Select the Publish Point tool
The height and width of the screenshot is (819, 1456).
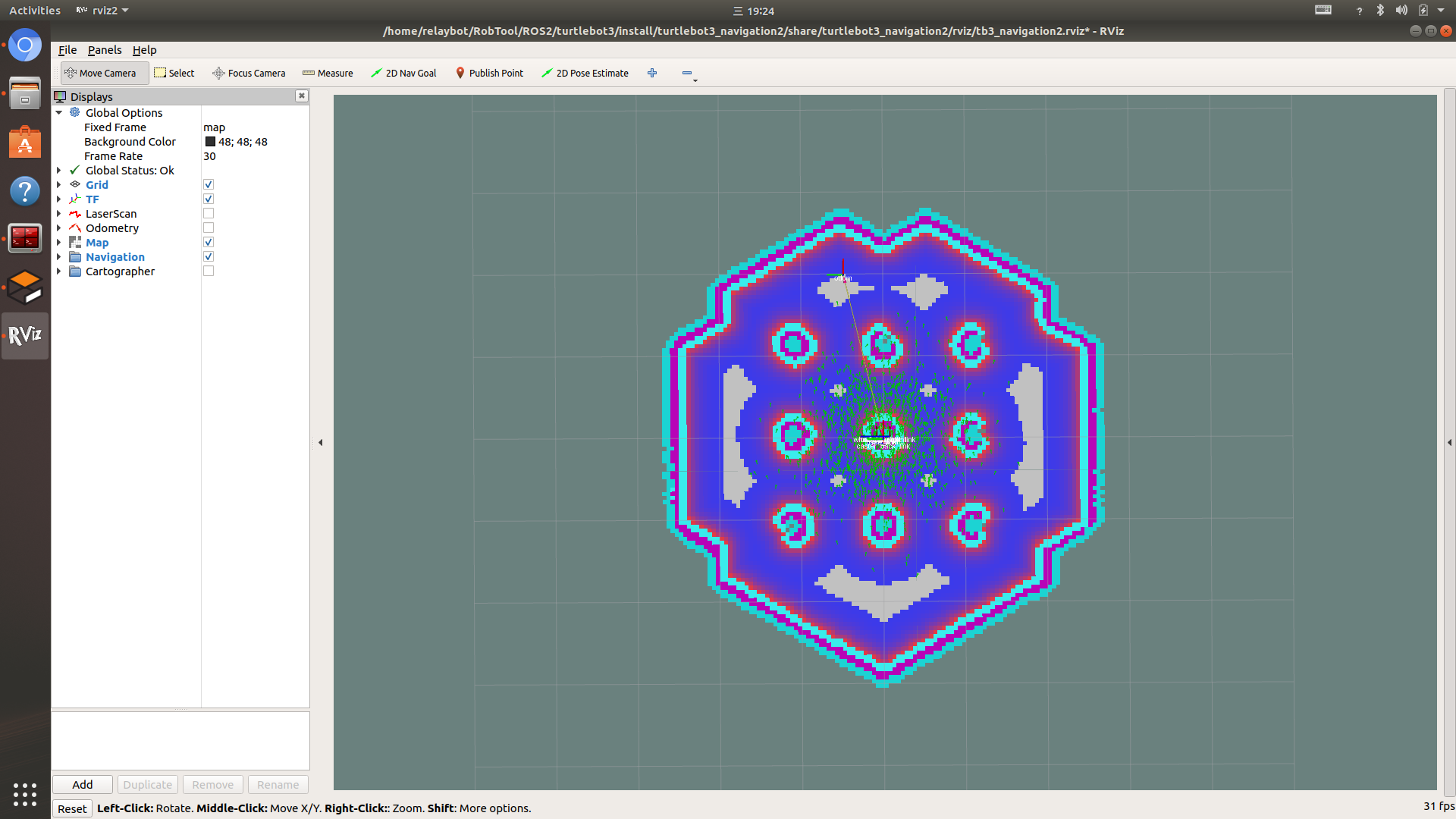[489, 73]
